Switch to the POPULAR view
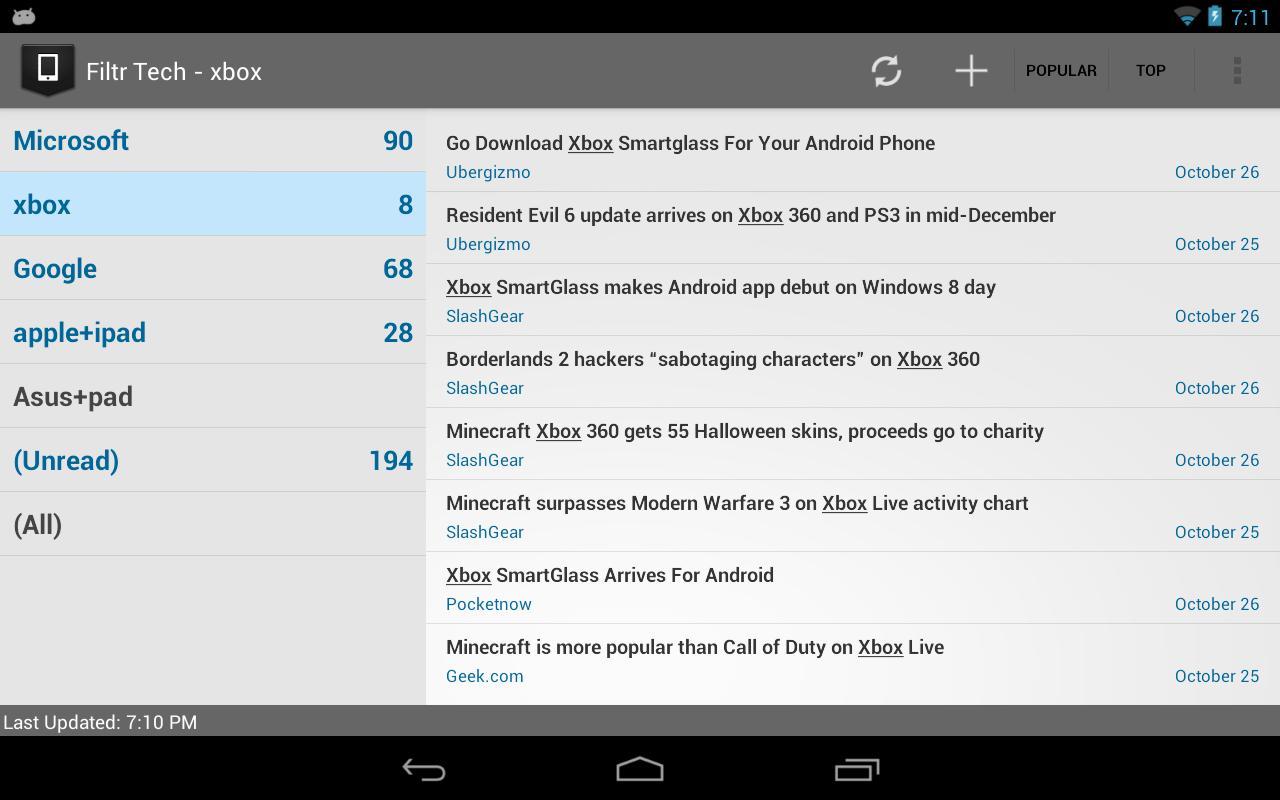The width and height of the screenshot is (1280, 800). point(1061,71)
